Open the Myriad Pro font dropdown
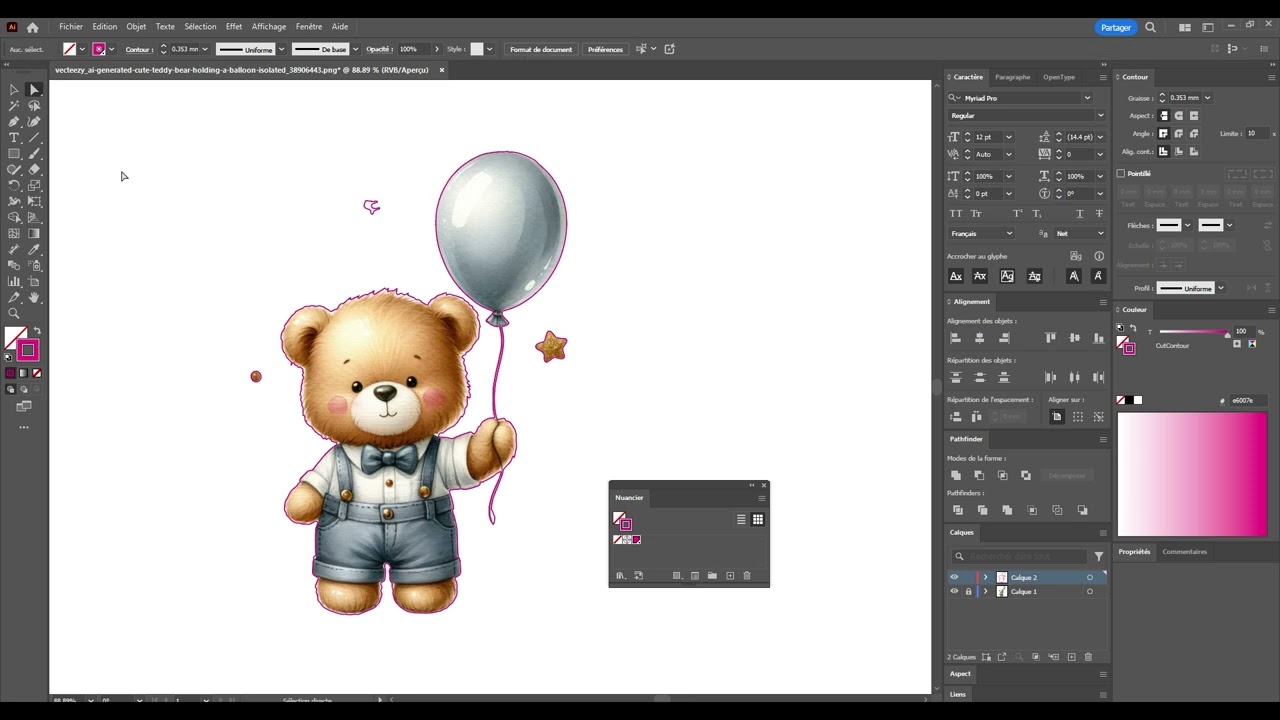The image size is (1280, 720). click(x=1087, y=98)
